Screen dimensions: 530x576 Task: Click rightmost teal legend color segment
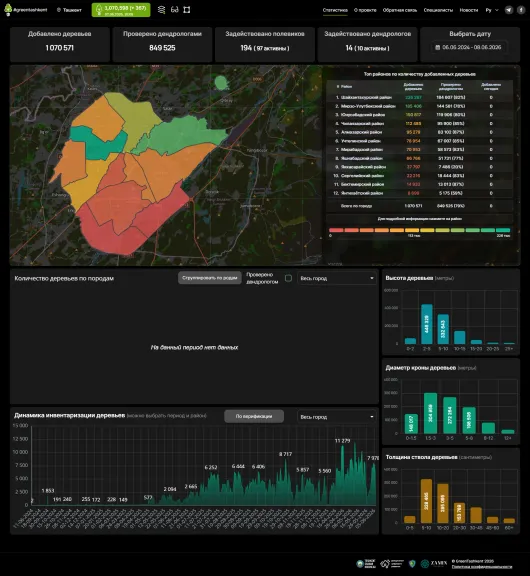pyautogui.click(x=503, y=230)
